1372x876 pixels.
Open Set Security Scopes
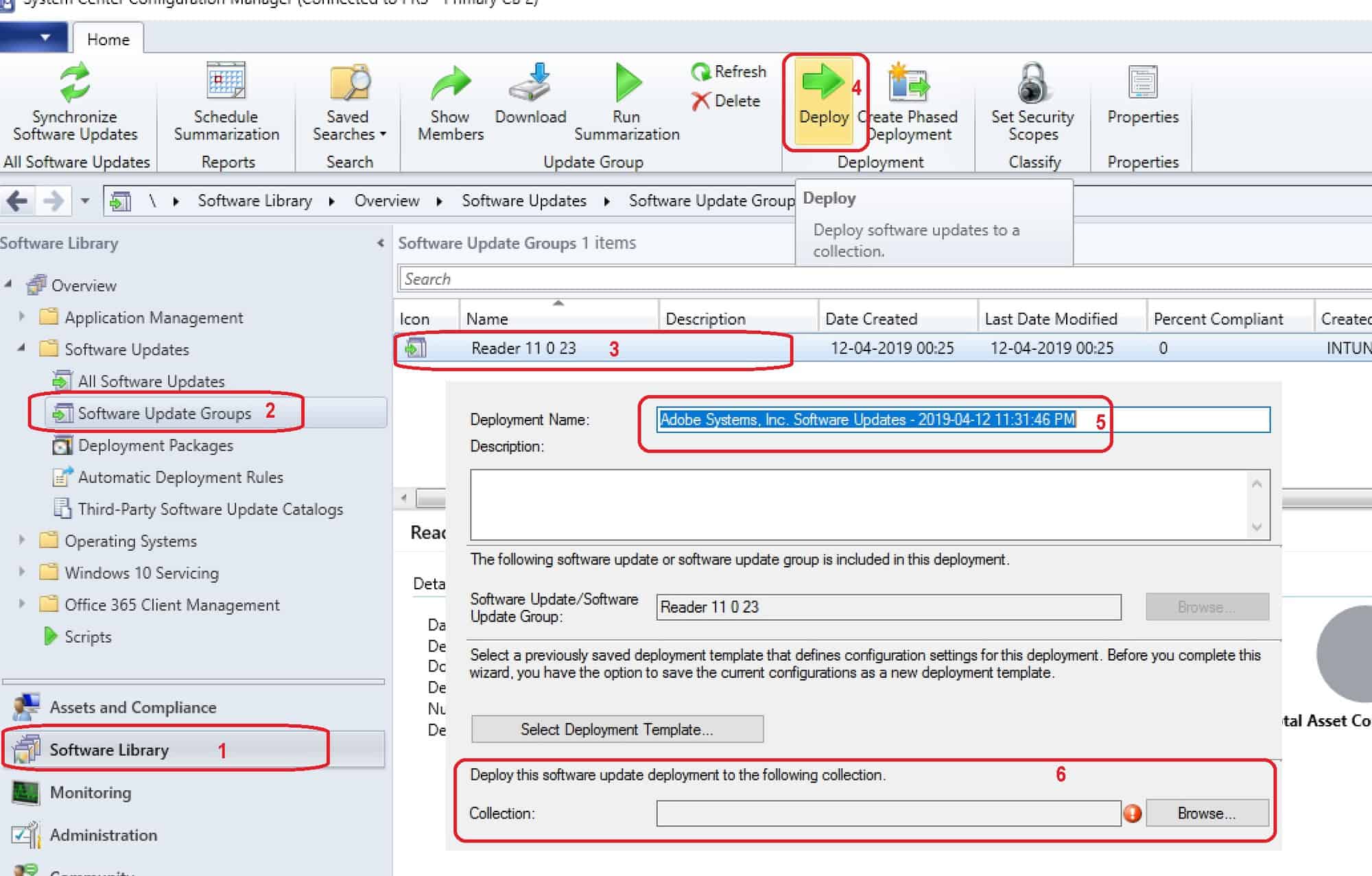click(1032, 84)
